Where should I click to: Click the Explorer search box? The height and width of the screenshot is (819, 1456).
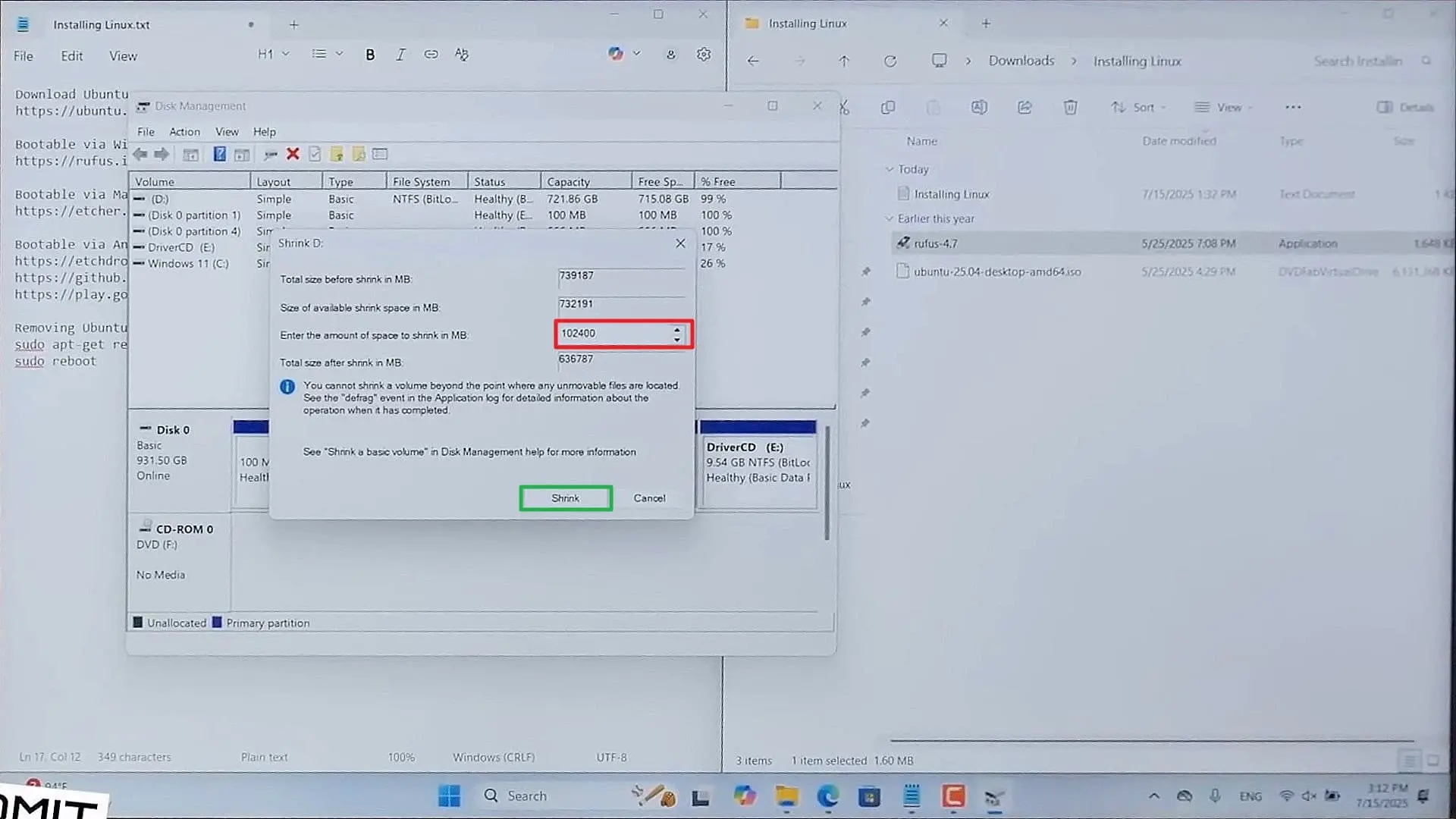[x=1371, y=61]
